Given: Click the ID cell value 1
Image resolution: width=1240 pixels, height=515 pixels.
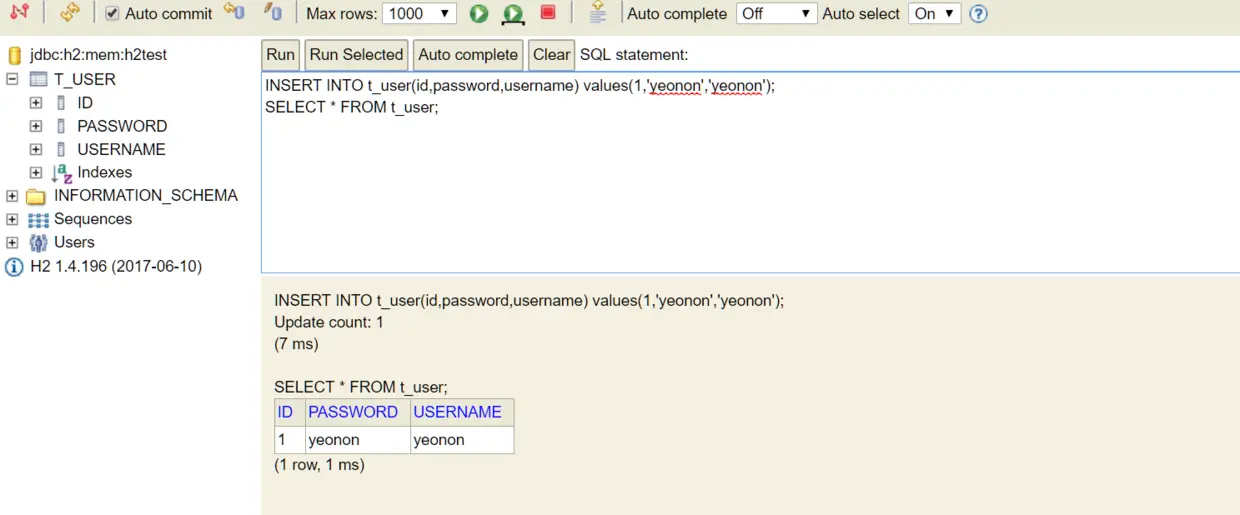Looking at the screenshot, I should pyautogui.click(x=290, y=440).
